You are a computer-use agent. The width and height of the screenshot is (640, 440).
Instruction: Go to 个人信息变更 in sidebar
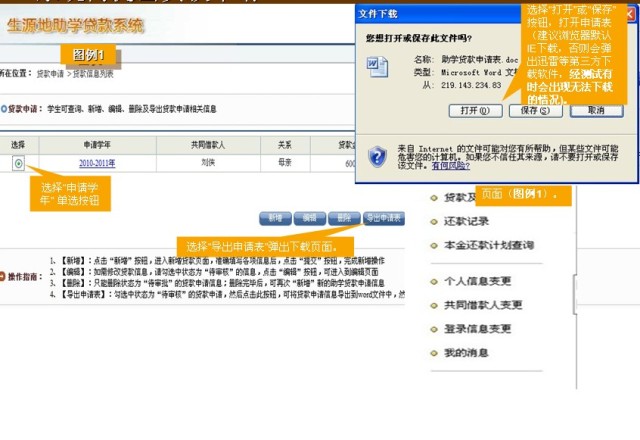476,282
